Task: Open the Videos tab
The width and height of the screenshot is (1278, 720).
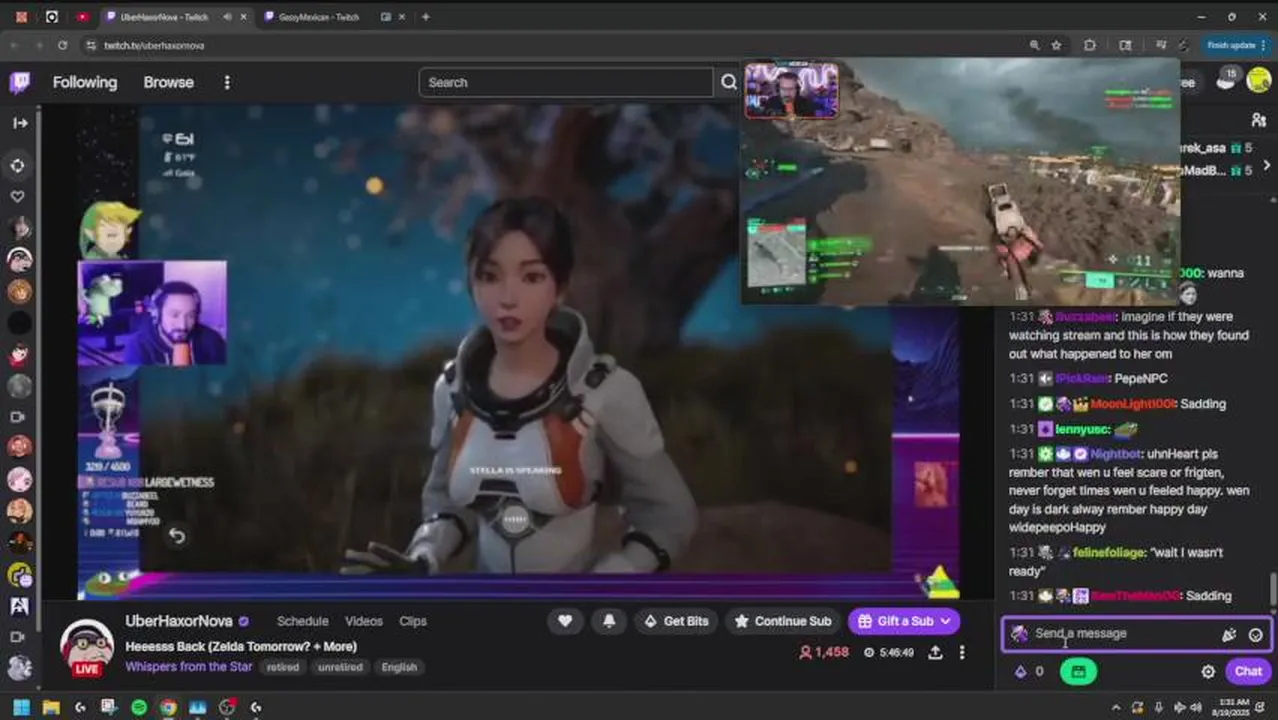Action: coord(364,621)
